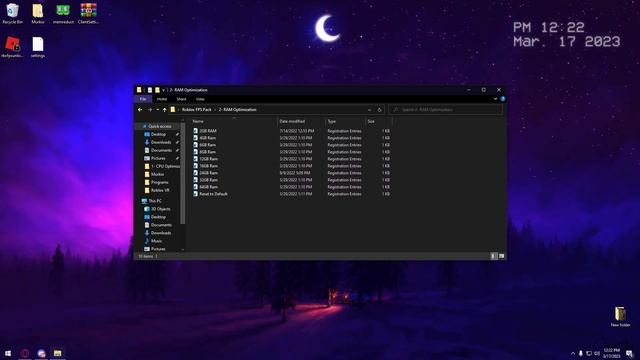Screen dimensions: 640x360
Task: Open 3D Objects under This PC
Action: [157, 209]
